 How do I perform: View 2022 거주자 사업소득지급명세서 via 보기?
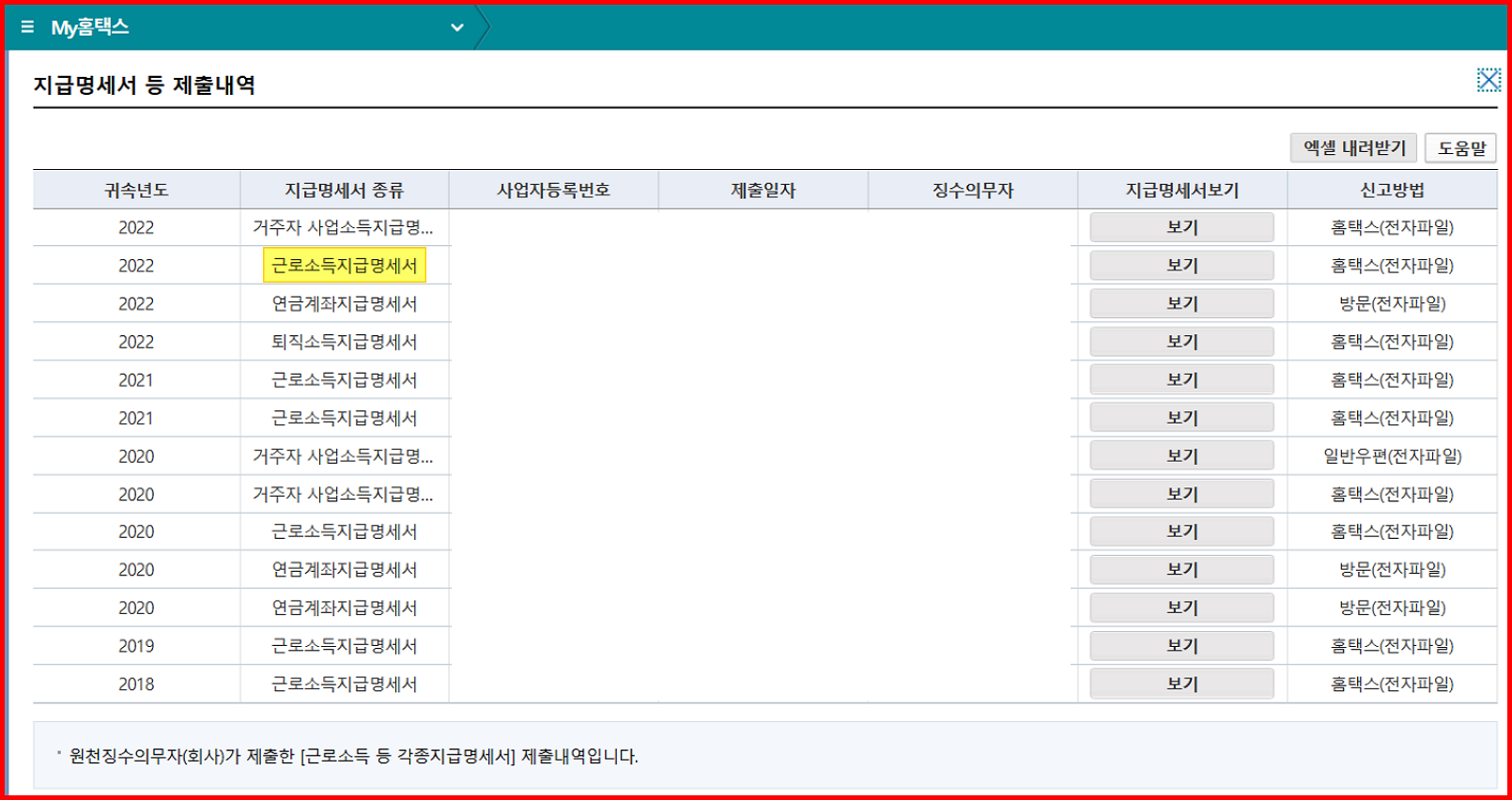(x=1182, y=227)
